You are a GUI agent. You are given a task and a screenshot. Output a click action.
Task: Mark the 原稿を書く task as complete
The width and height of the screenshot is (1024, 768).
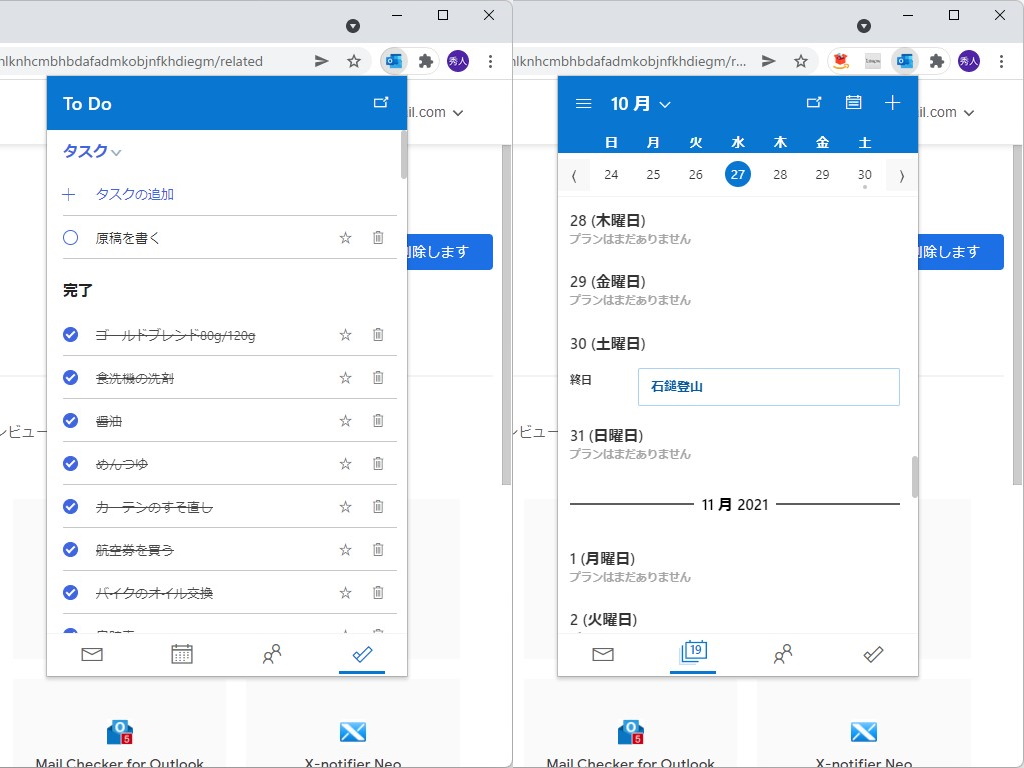pyautogui.click(x=71, y=237)
